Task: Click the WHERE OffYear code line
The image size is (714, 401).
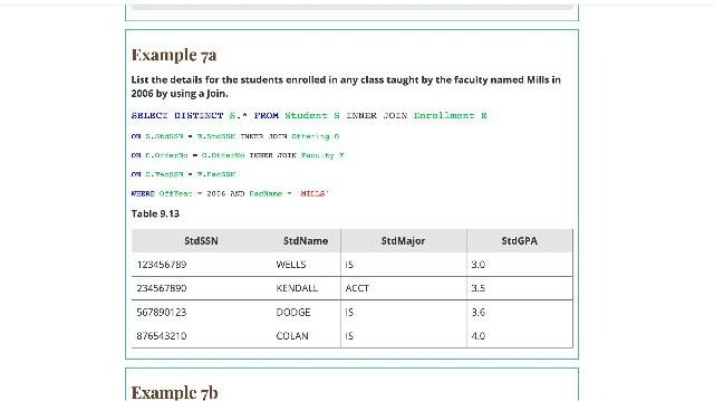Action: pos(230,193)
